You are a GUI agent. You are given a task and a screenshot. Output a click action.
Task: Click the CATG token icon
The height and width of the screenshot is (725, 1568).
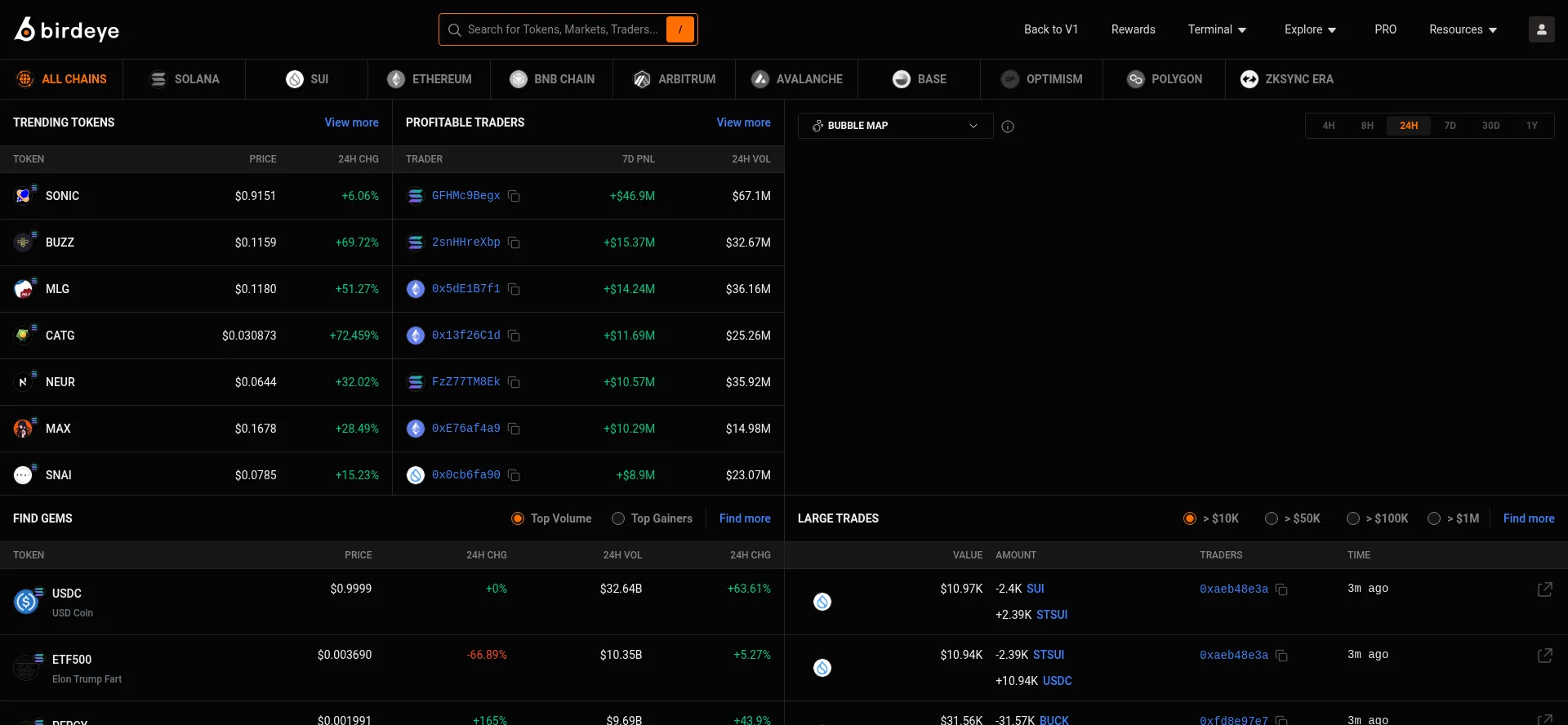click(24, 336)
